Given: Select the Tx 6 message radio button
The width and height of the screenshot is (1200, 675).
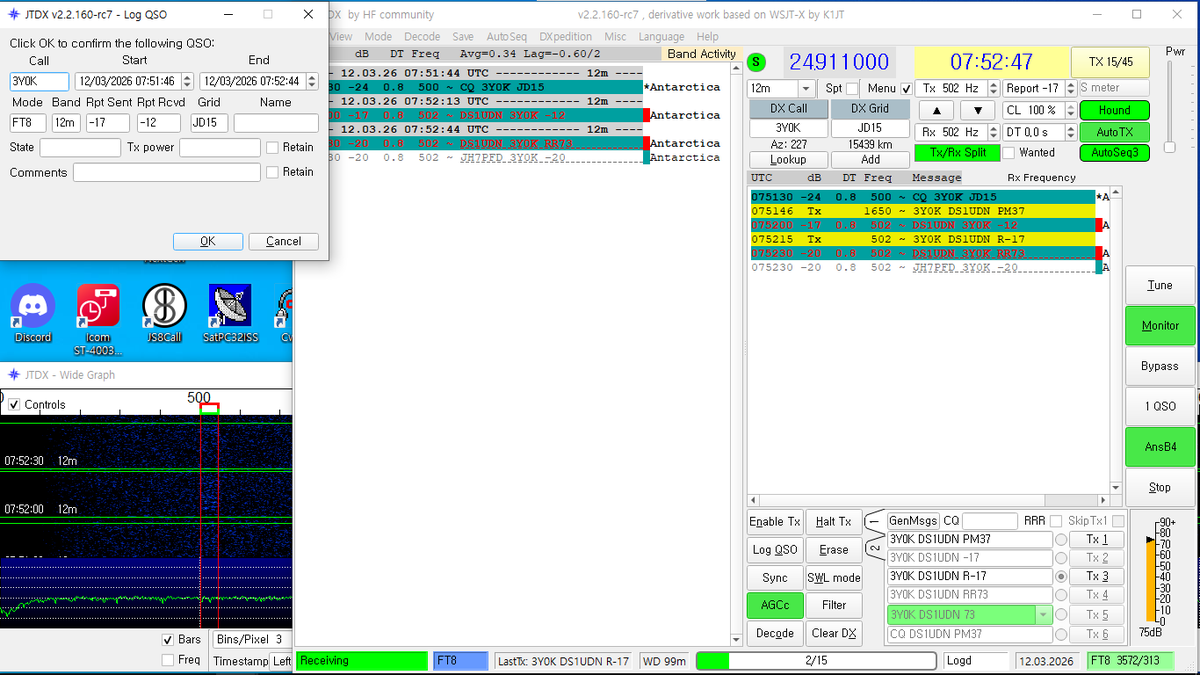Looking at the screenshot, I should pyautogui.click(x=1059, y=634).
